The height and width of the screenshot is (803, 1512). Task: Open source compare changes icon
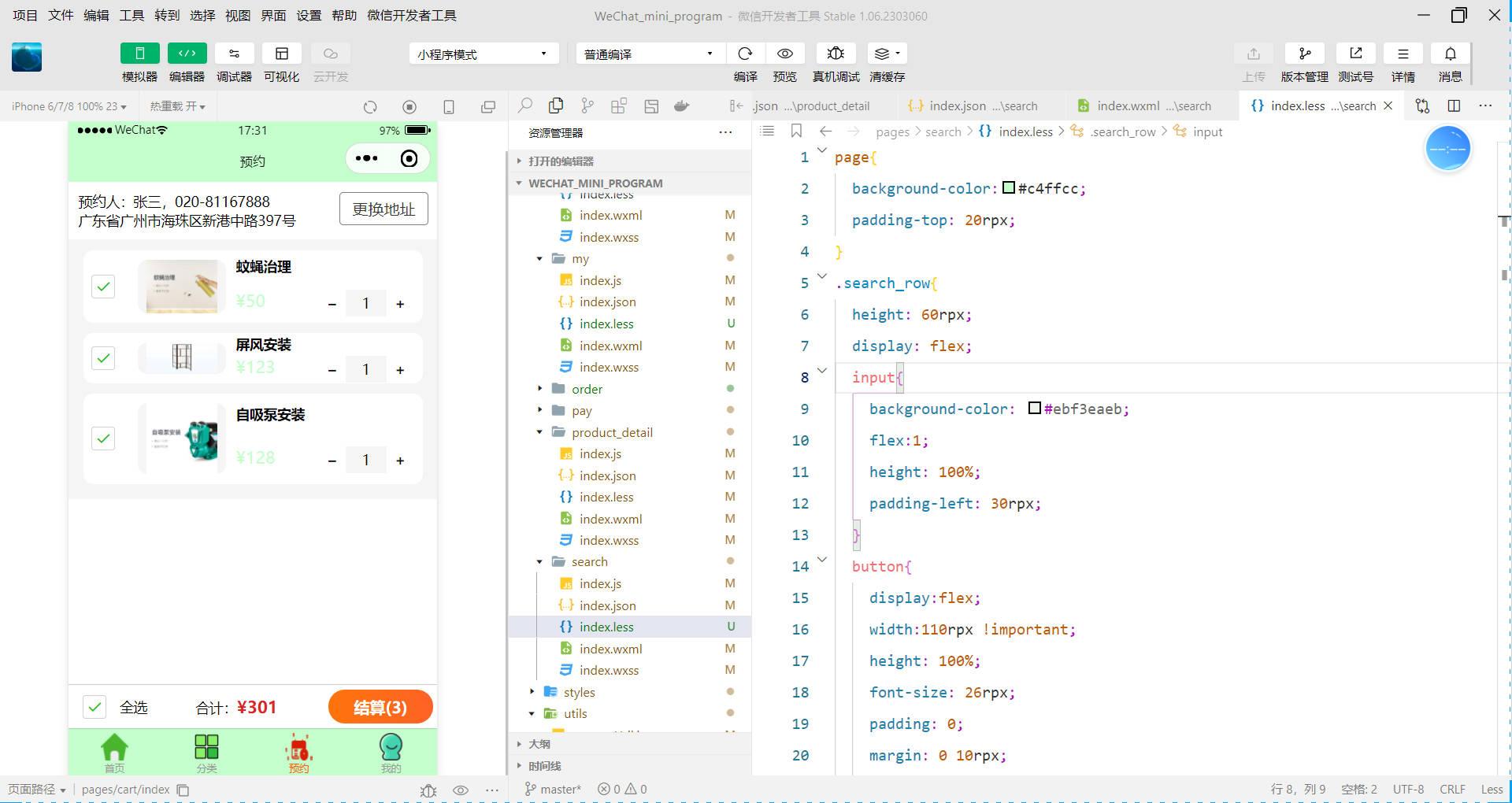click(x=1422, y=105)
